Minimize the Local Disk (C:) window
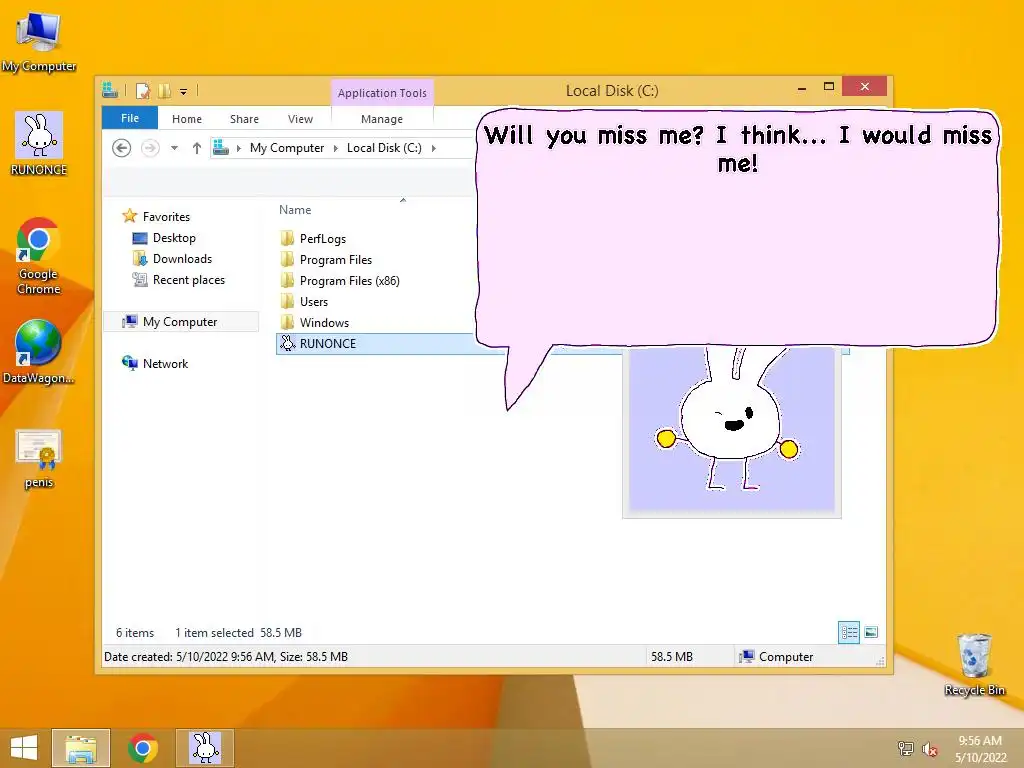Screen dimensions: 1024x768 click(x=801, y=87)
